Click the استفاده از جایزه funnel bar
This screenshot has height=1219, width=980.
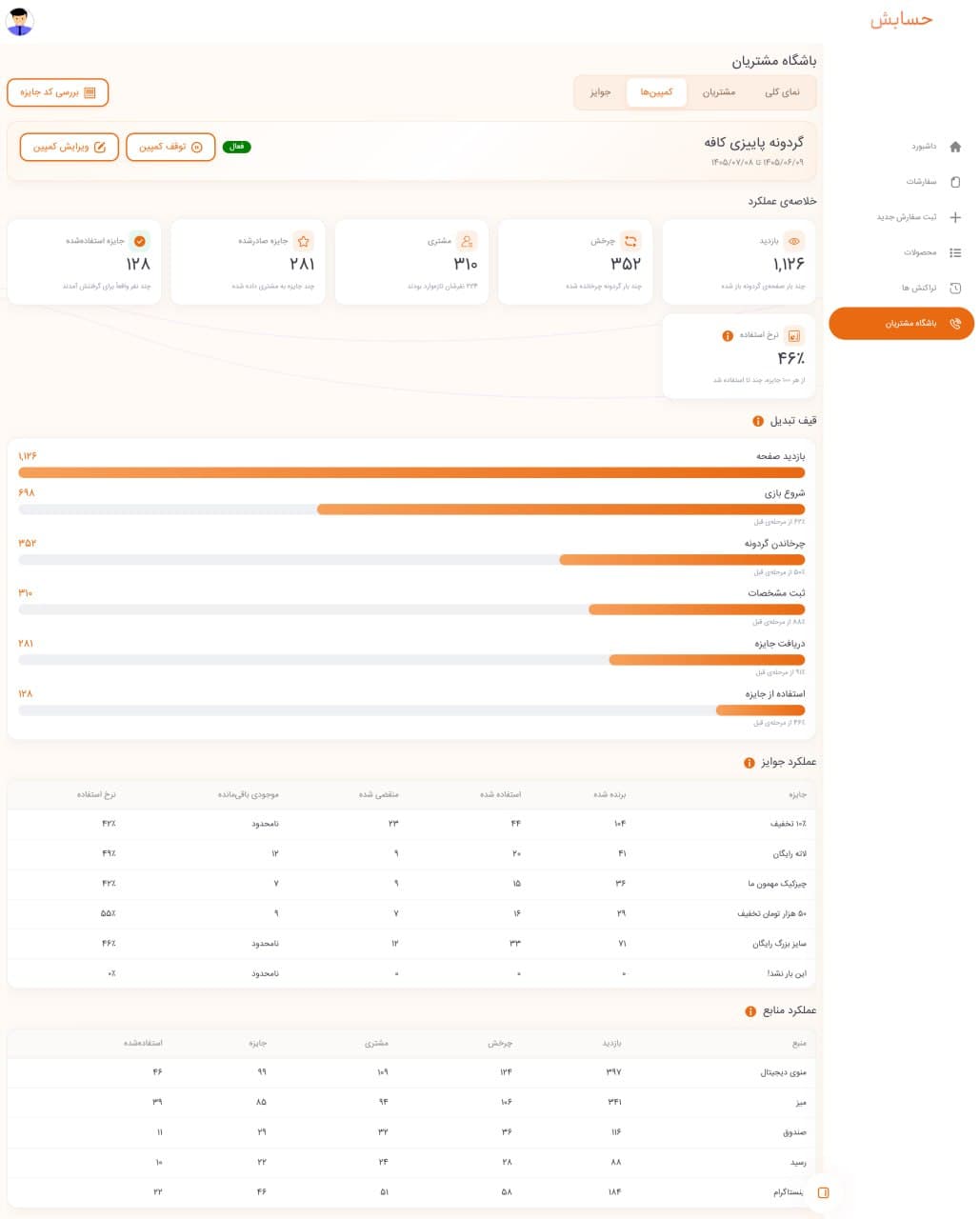click(x=411, y=710)
